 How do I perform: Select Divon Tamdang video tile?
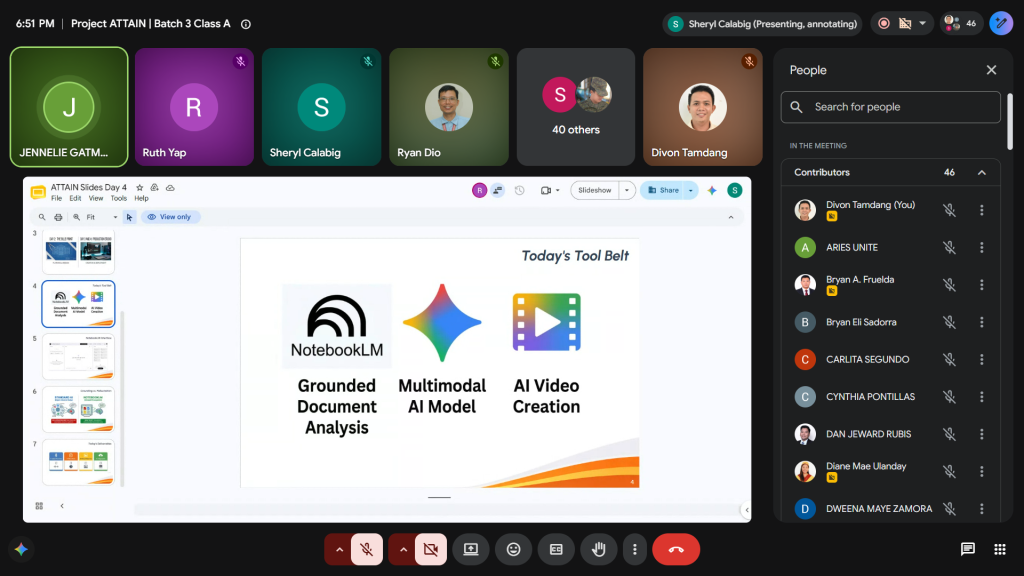pyautogui.click(x=703, y=107)
